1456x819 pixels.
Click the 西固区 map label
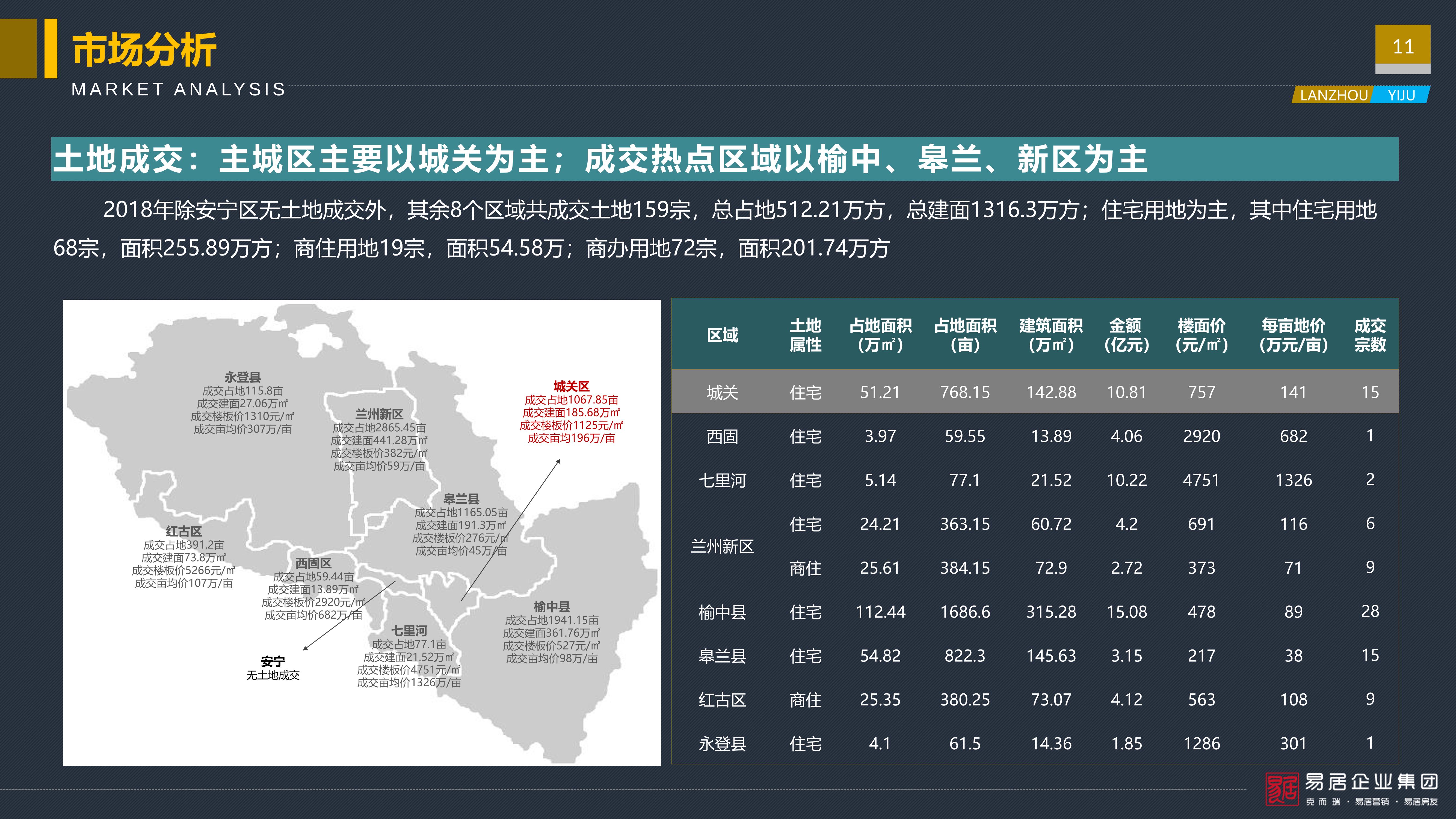[x=313, y=563]
